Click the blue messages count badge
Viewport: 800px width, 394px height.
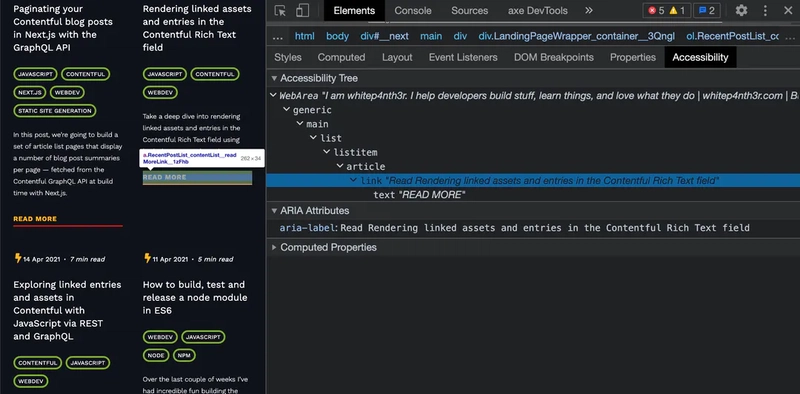707,10
